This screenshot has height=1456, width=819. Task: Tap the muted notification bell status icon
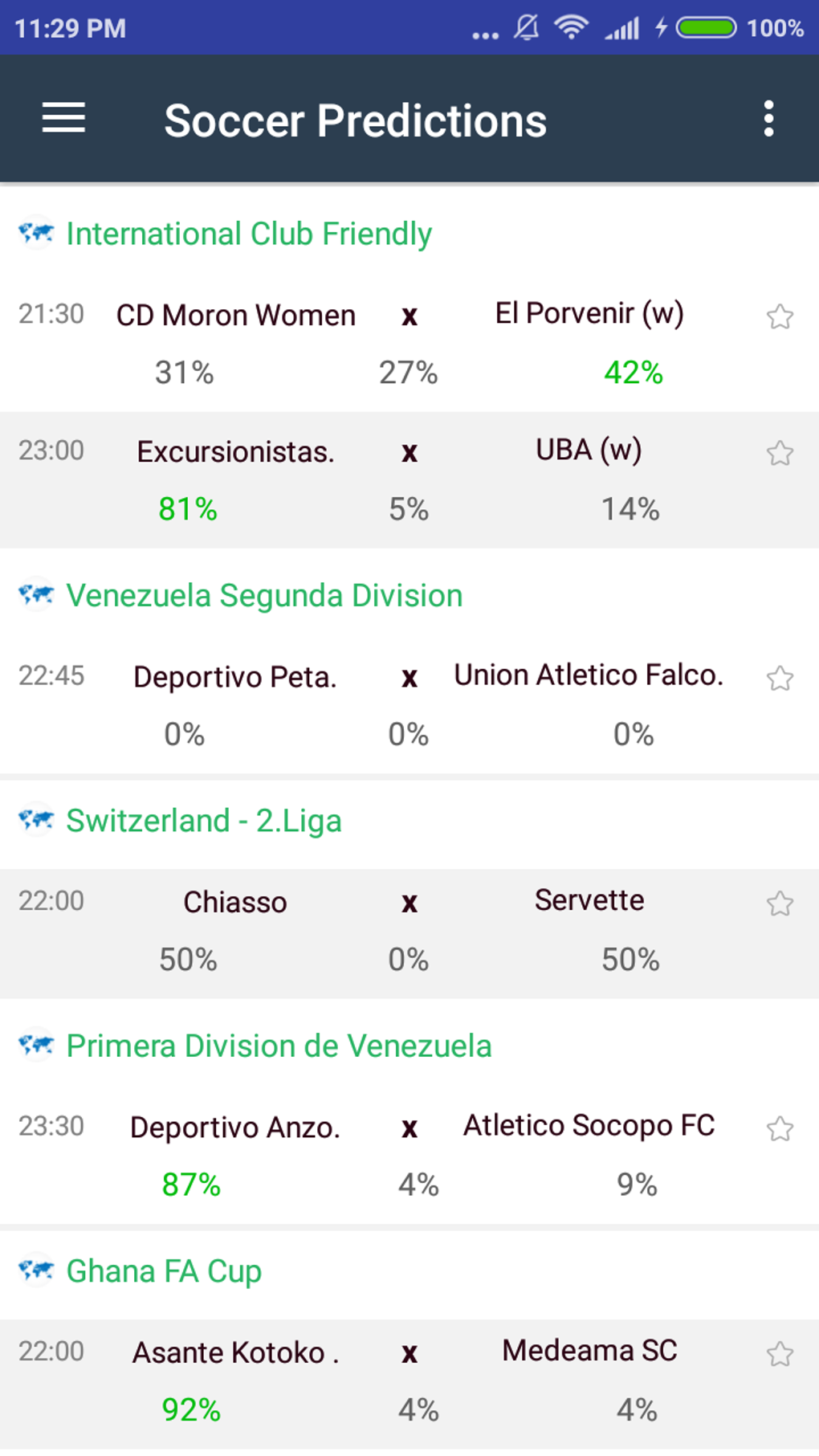point(527,28)
